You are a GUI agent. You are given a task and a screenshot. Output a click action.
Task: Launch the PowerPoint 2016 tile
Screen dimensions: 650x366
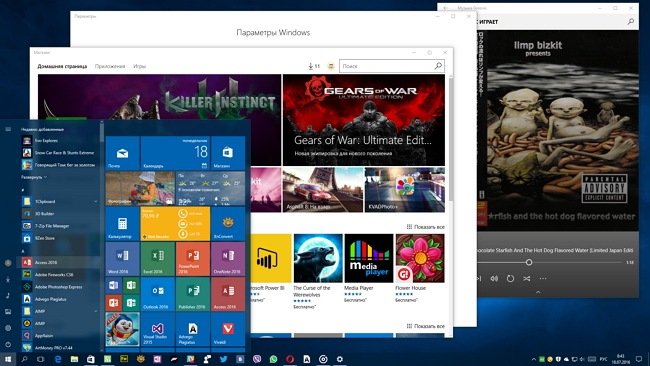point(193,259)
